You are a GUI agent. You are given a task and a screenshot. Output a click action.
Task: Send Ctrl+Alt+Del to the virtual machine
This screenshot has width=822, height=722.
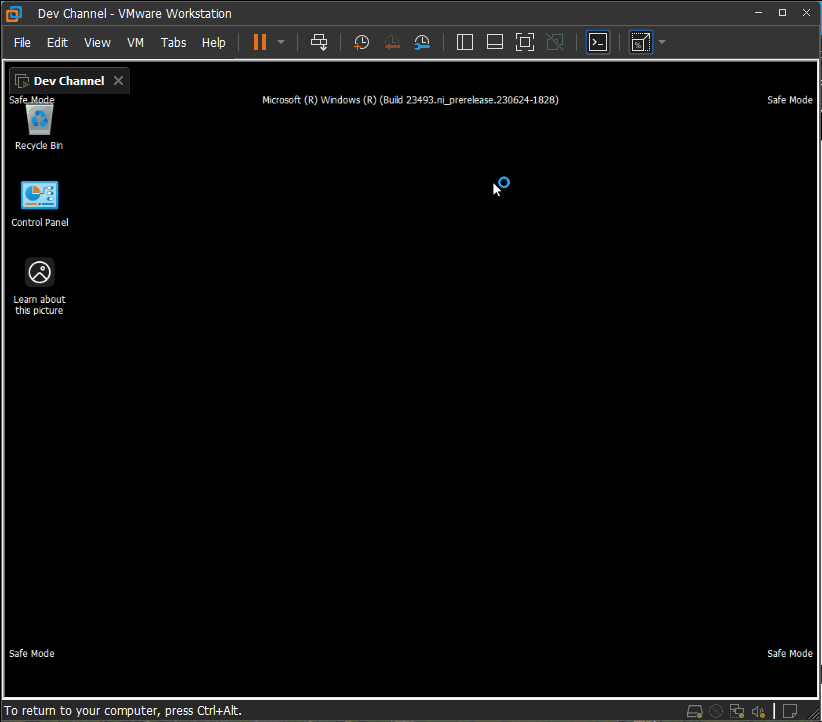pos(319,42)
